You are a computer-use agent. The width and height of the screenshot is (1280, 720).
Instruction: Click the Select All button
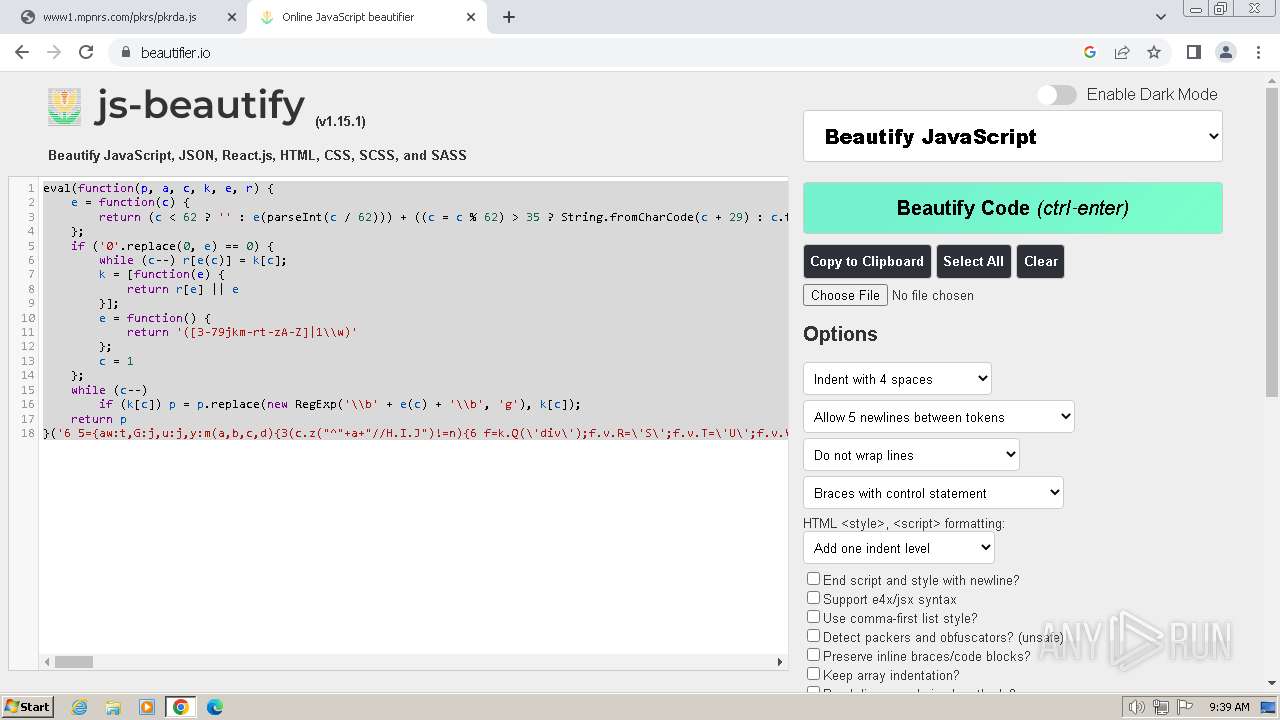coord(973,261)
